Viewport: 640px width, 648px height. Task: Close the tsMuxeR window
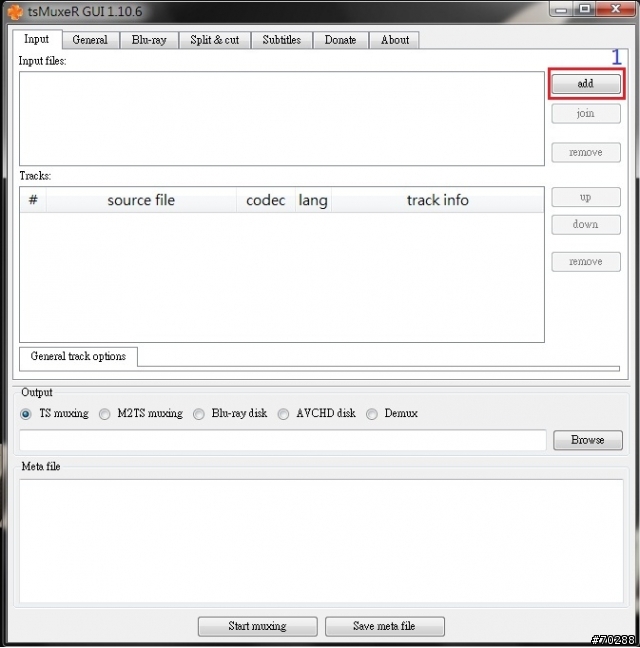616,9
